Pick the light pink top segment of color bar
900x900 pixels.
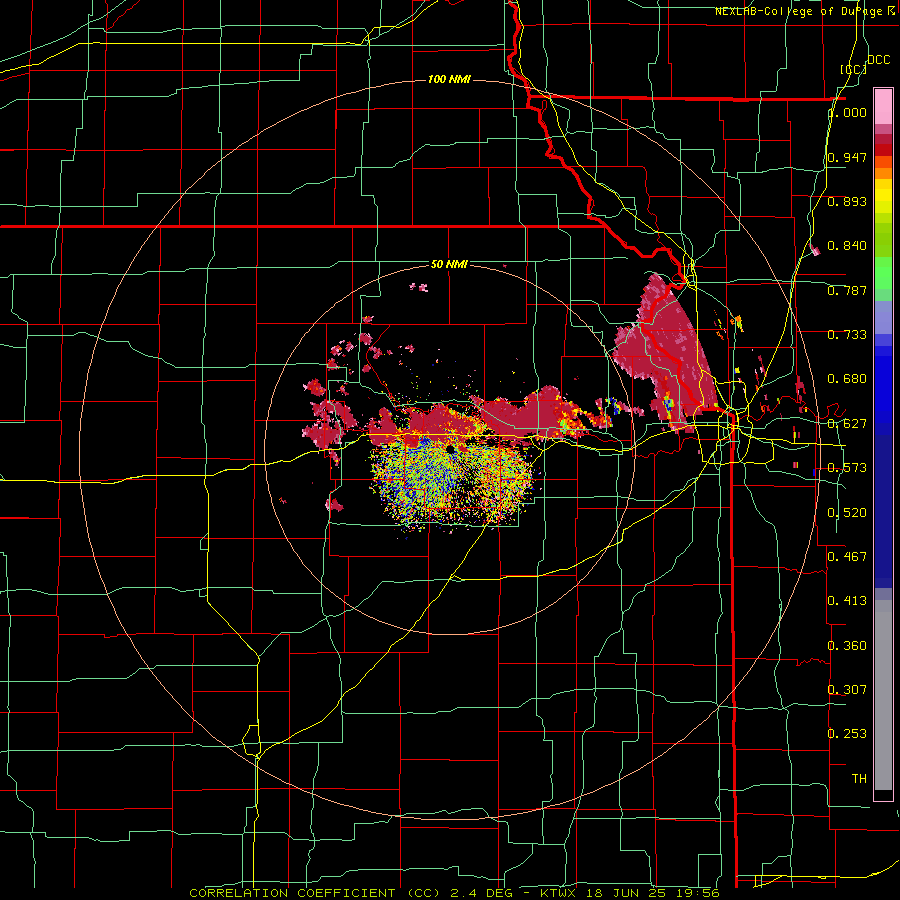pos(883,107)
